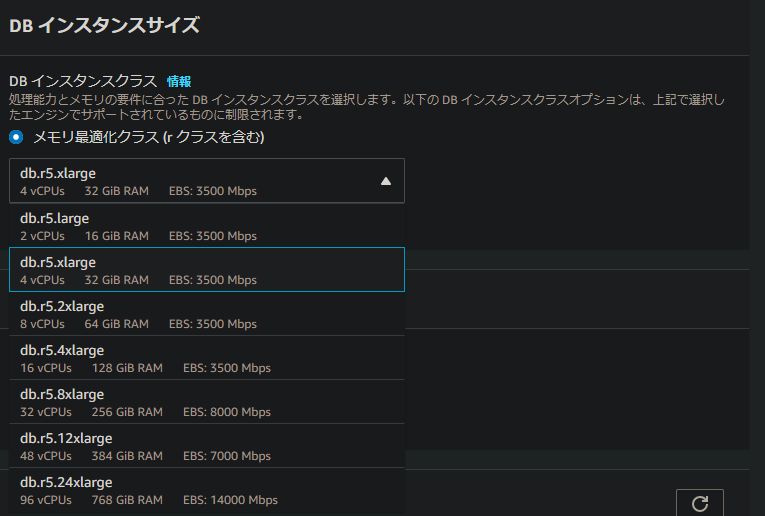This screenshot has height=516, width=765.
Task: Click the EBS: 14000 Mbps text
Action: click(230, 500)
